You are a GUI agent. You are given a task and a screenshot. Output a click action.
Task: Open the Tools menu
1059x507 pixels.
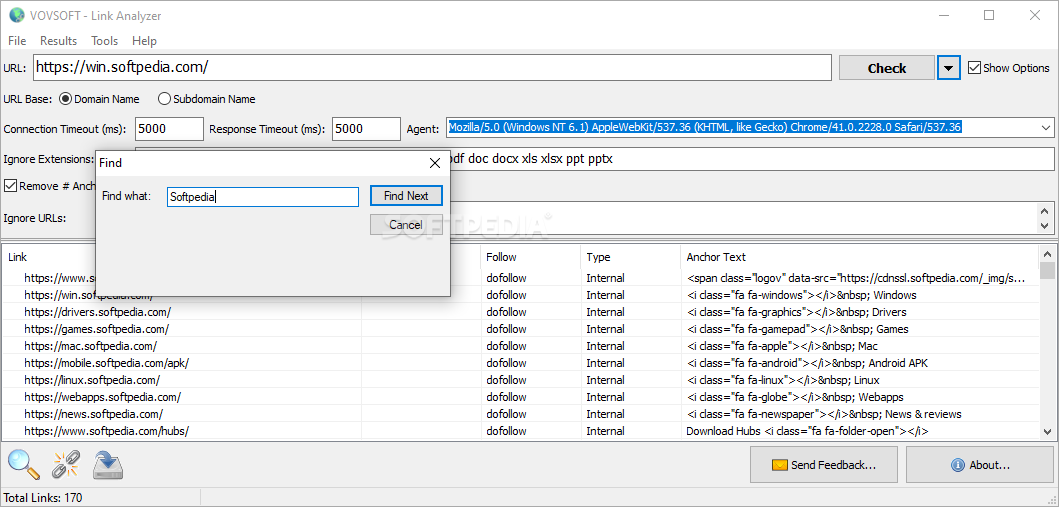[105, 41]
